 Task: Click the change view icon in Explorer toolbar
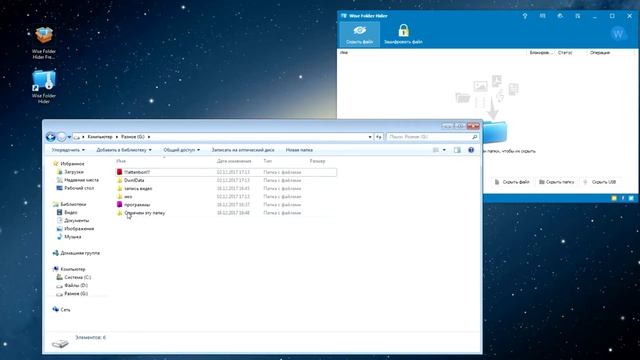436,150
